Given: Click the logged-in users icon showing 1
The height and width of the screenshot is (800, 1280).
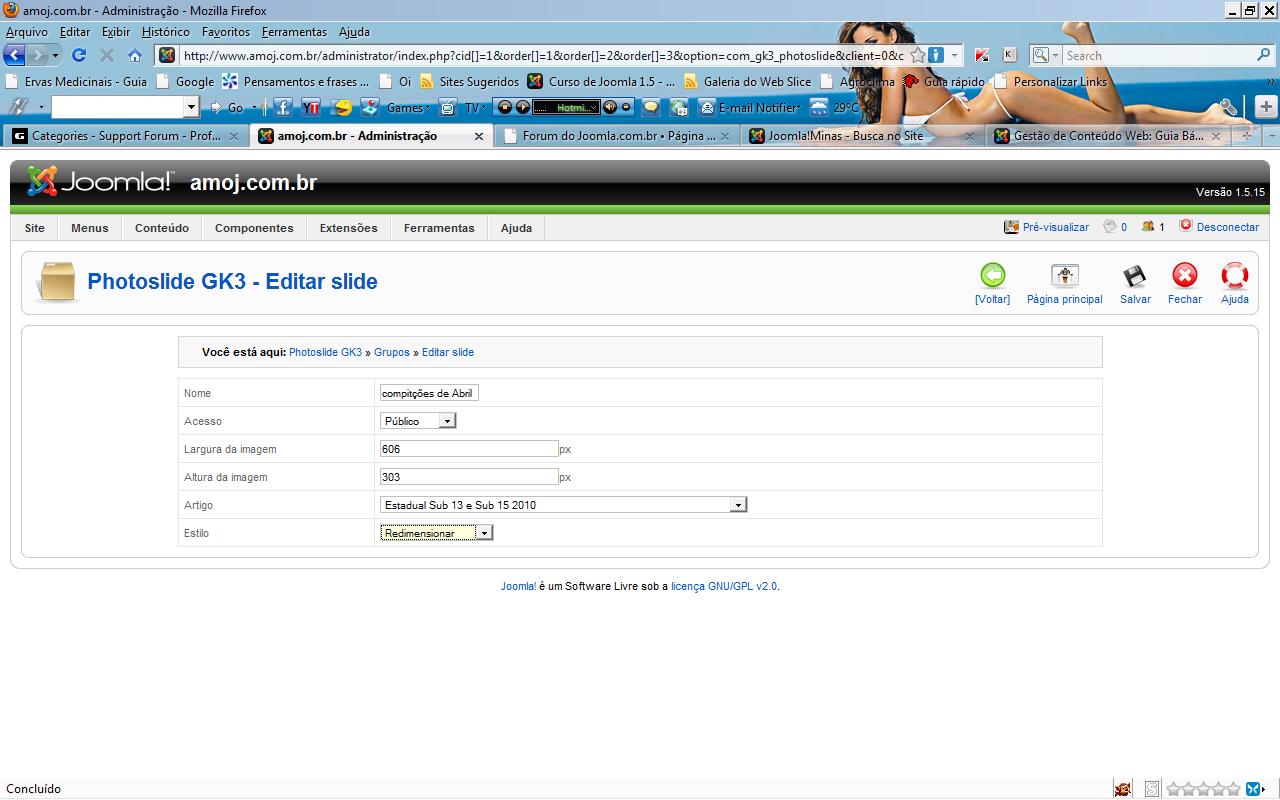Looking at the screenshot, I should 1148,227.
